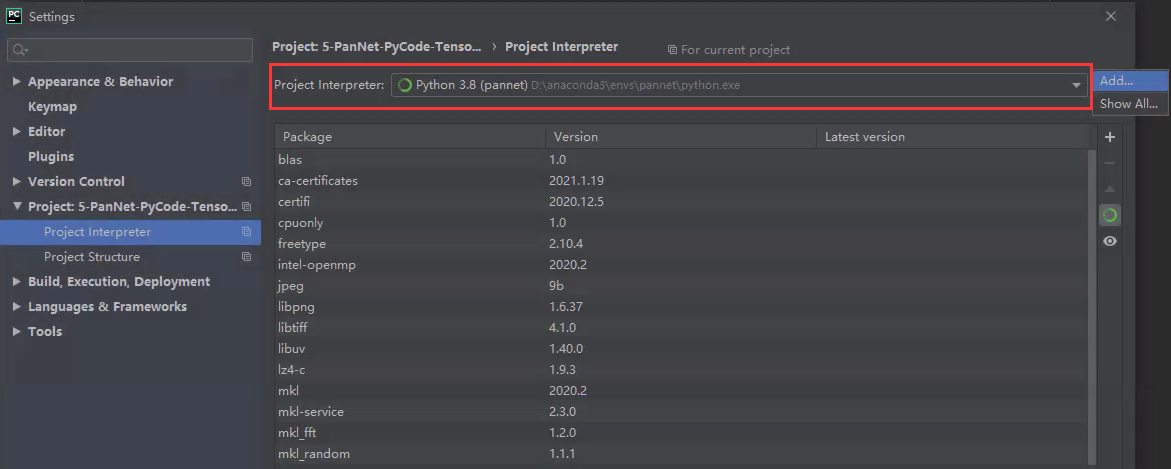The width and height of the screenshot is (1171, 469).
Task: Click the project-scope icon beside Project Interpreter item
Action: (x=246, y=232)
